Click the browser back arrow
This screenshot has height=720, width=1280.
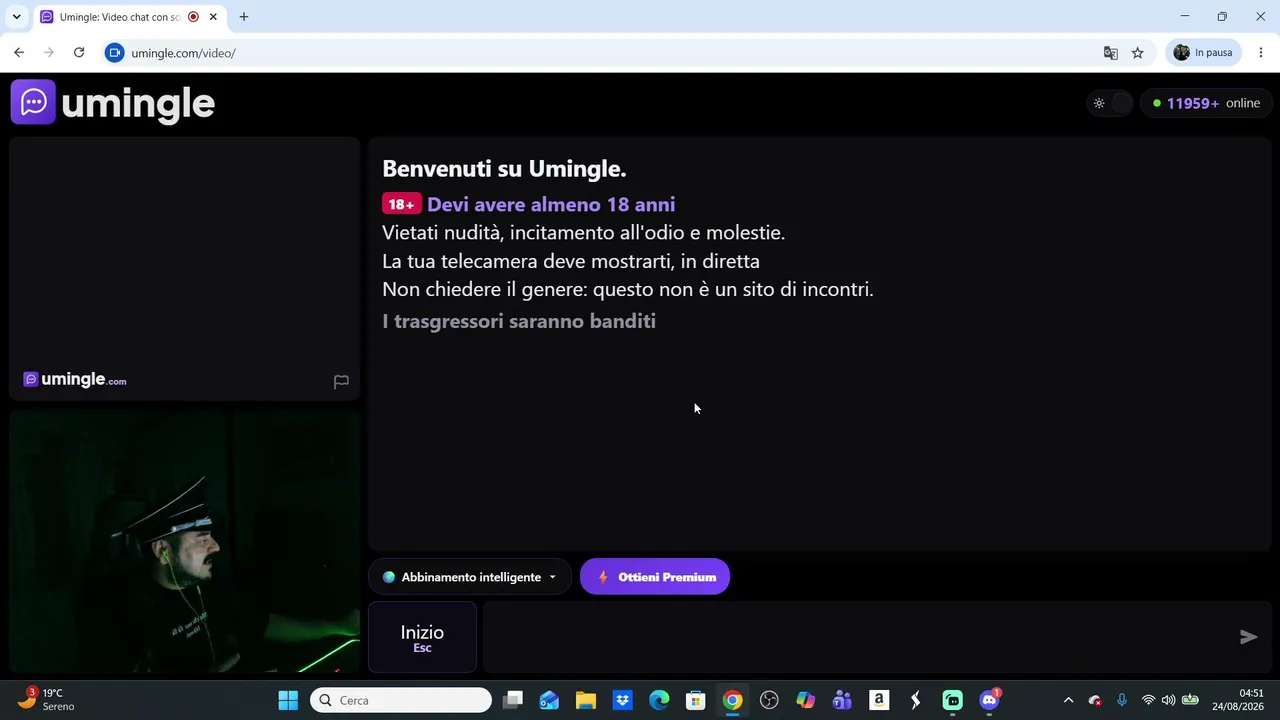tap(19, 53)
